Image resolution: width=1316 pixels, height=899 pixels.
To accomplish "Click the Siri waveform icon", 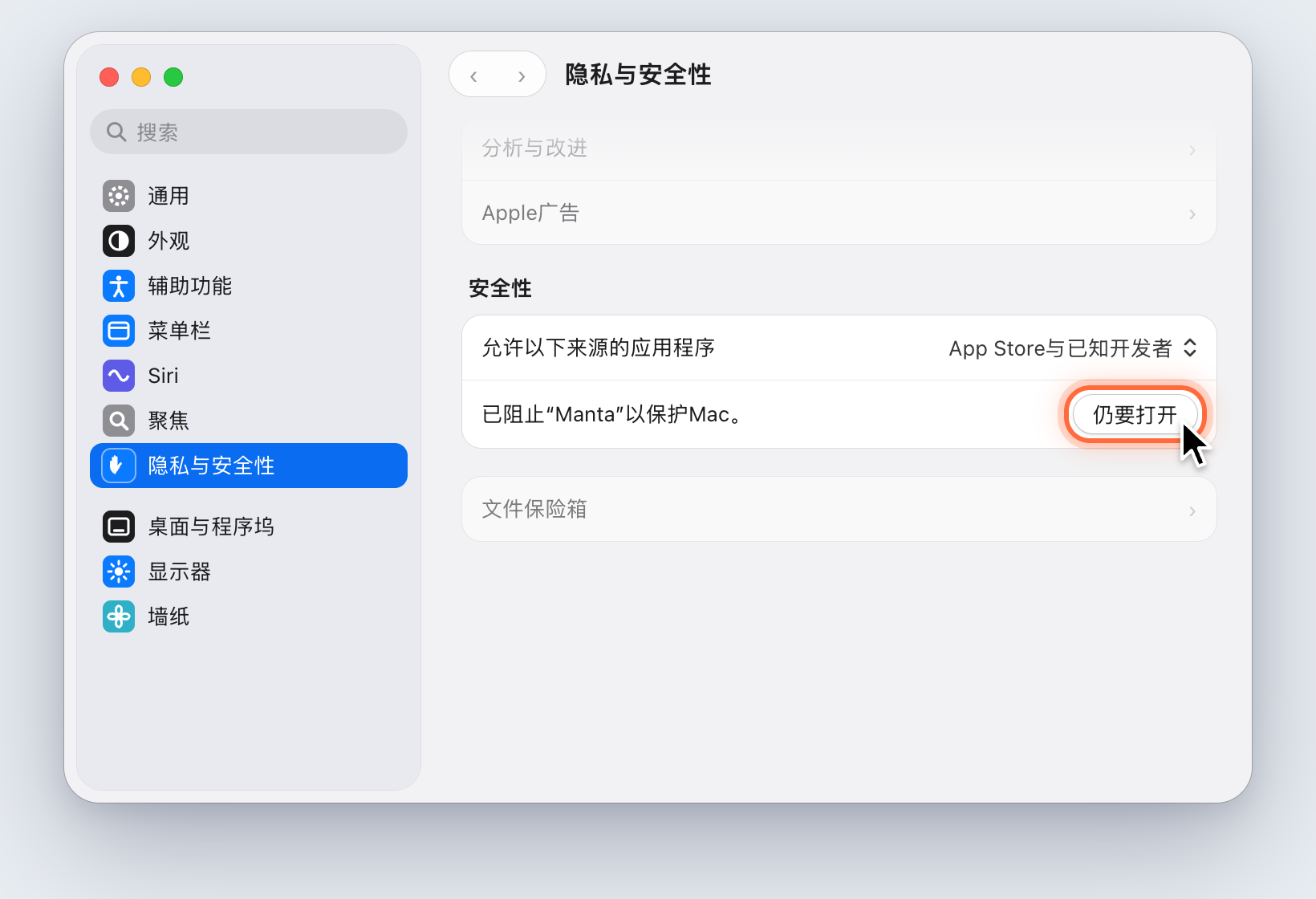I will (119, 376).
